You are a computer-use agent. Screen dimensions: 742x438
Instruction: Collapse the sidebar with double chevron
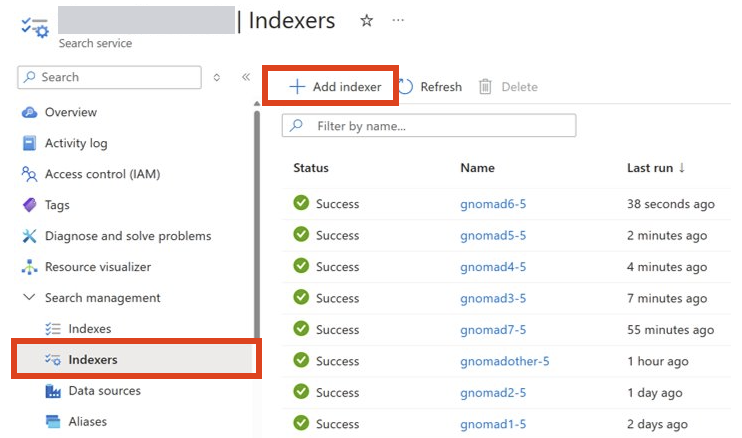pyautogui.click(x=246, y=77)
